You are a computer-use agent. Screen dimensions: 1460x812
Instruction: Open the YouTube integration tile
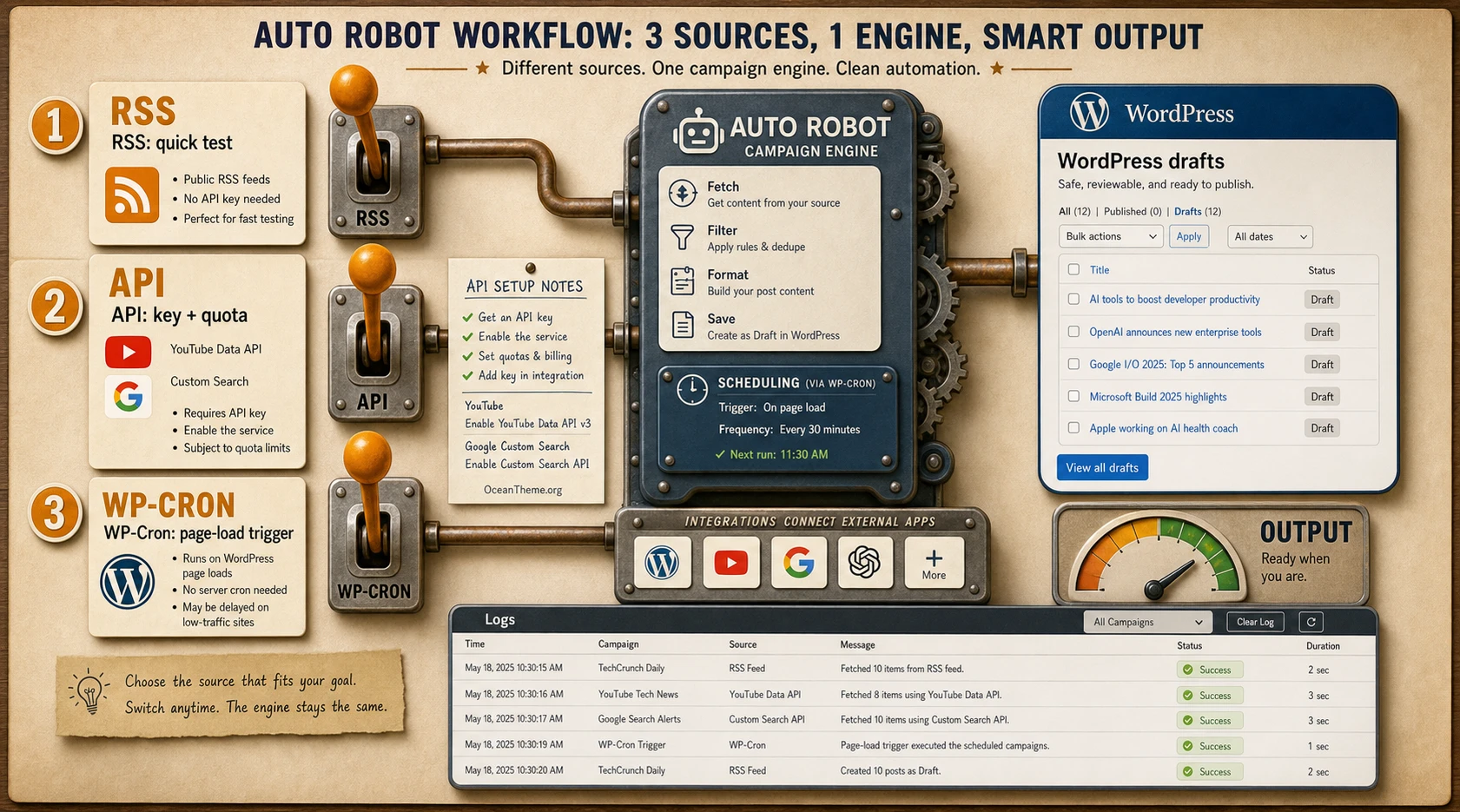coord(731,563)
